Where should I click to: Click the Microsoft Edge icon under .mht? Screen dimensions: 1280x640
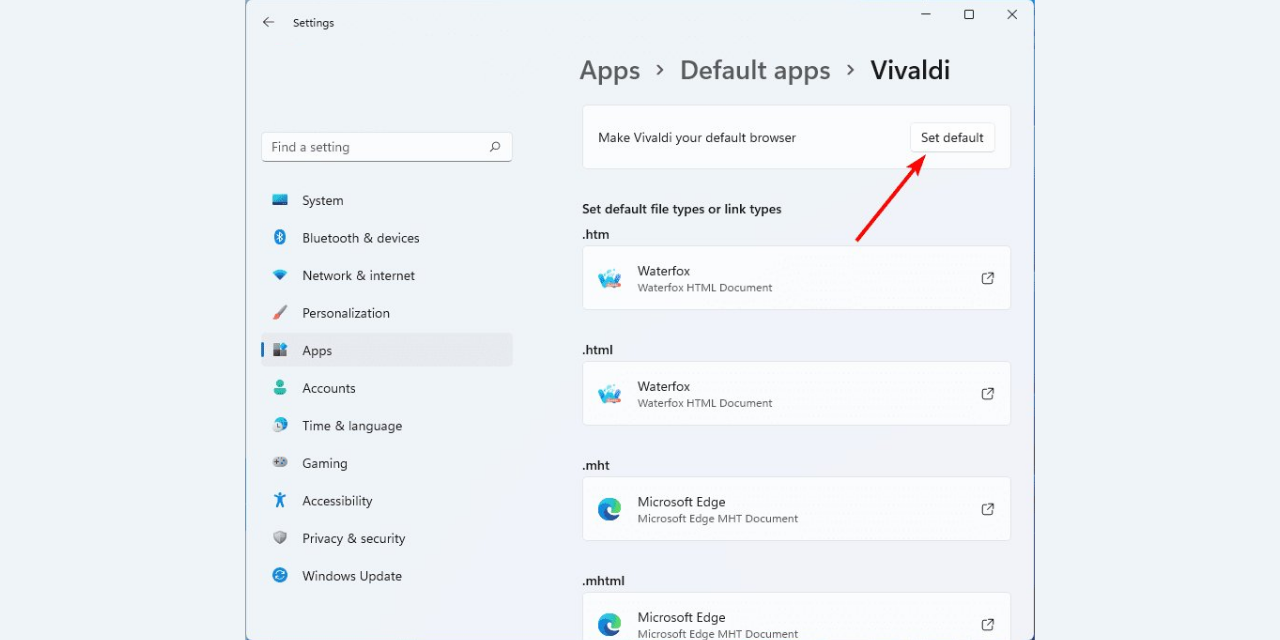[610, 510]
